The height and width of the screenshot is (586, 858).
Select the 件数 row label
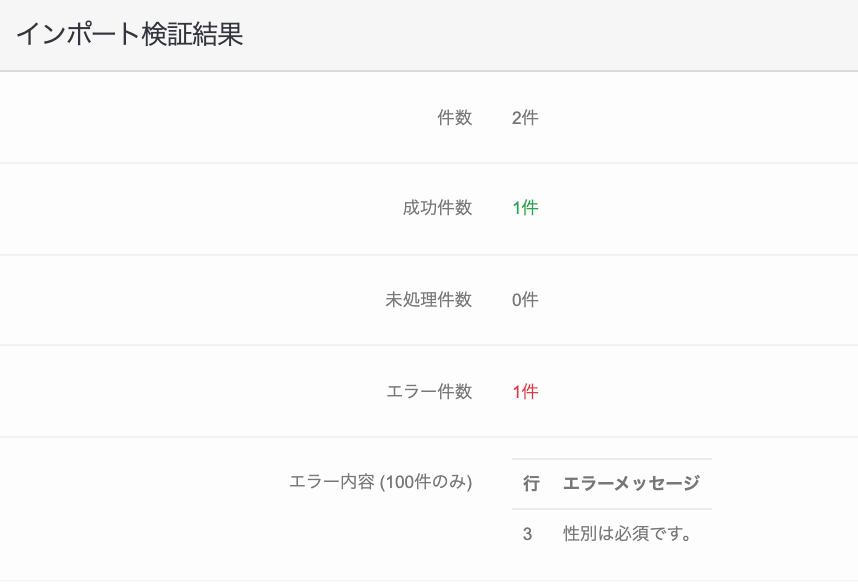[454, 118]
